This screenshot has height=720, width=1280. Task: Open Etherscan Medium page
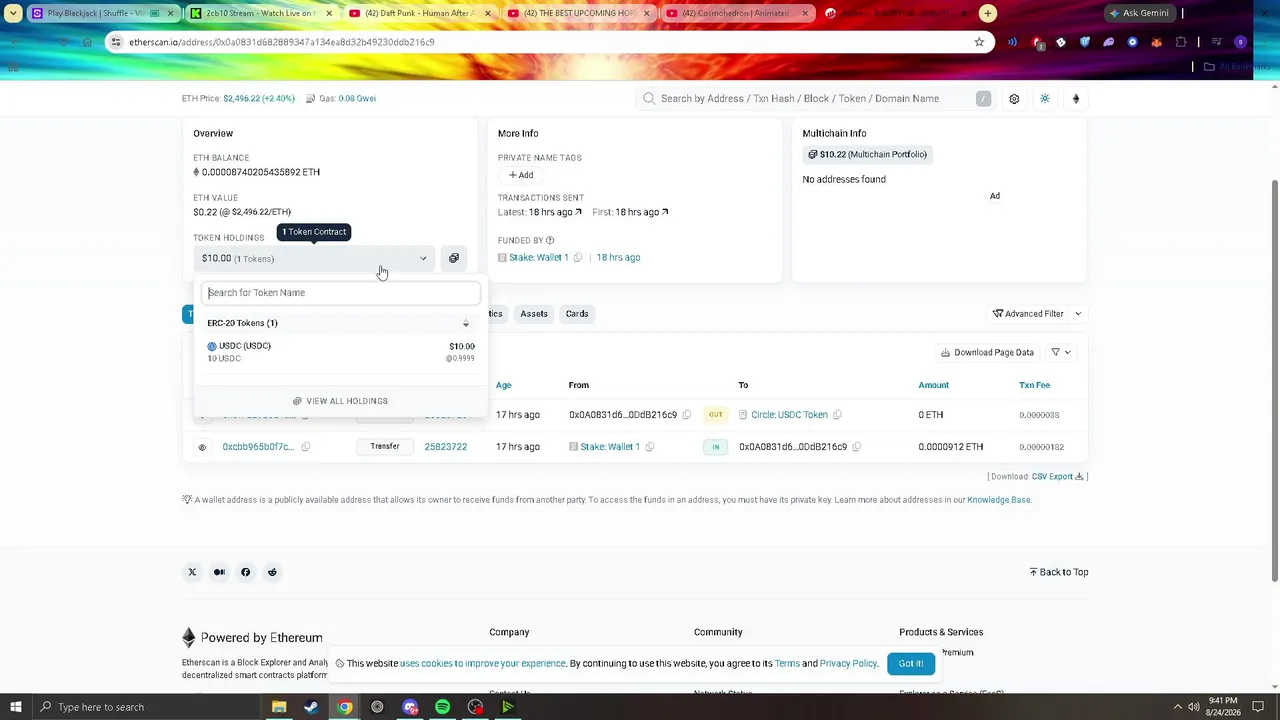coord(219,572)
